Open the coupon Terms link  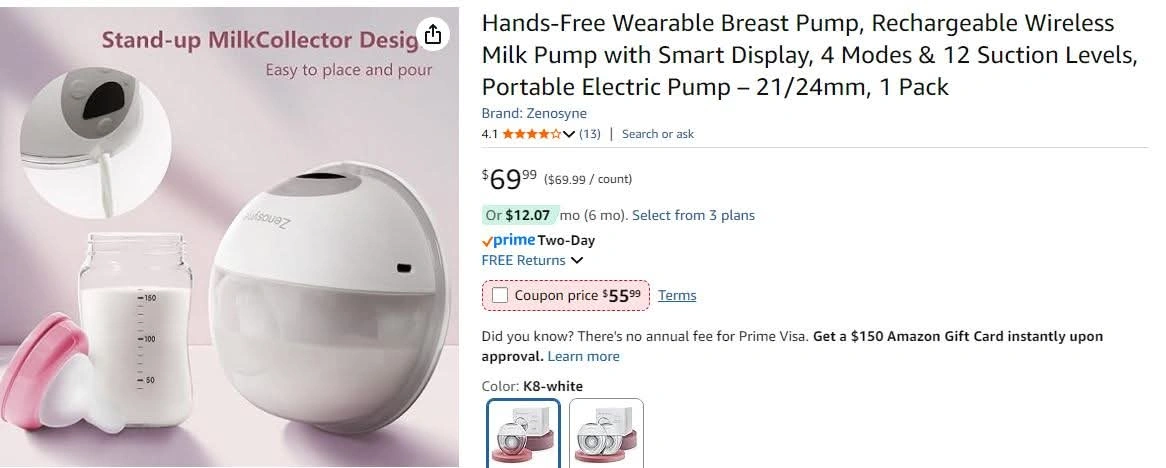677,295
